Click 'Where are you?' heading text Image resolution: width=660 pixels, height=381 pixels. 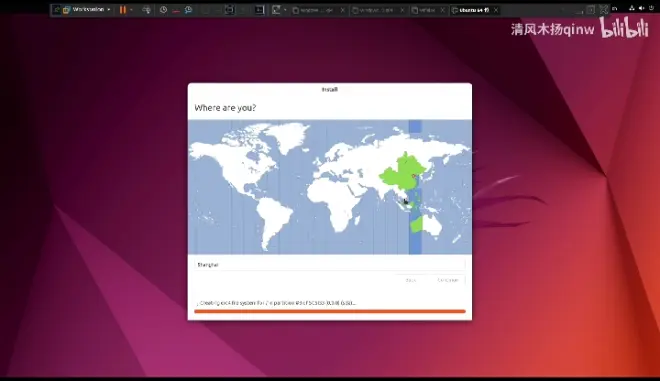pyautogui.click(x=225, y=108)
